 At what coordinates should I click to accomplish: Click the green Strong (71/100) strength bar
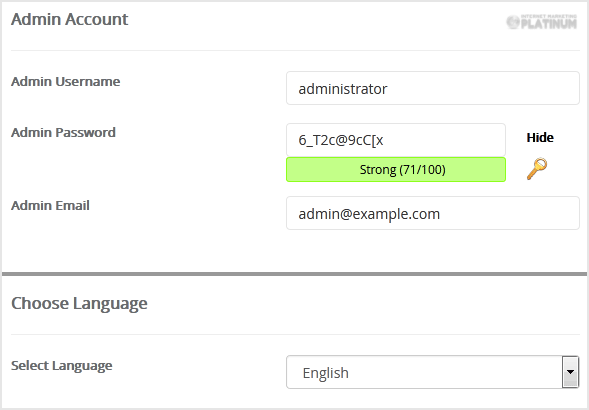tap(396, 169)
